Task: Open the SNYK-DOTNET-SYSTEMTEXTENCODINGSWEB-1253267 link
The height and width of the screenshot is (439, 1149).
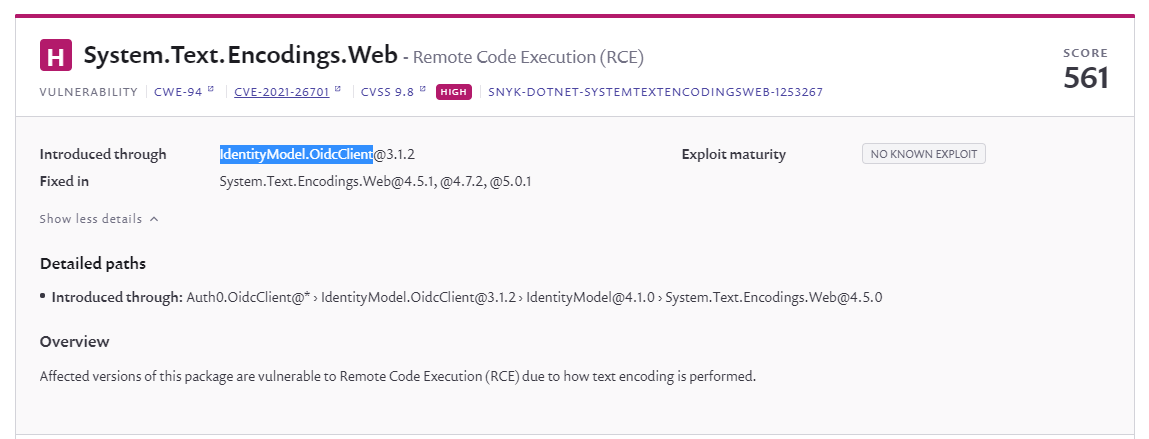Action: 655,92
